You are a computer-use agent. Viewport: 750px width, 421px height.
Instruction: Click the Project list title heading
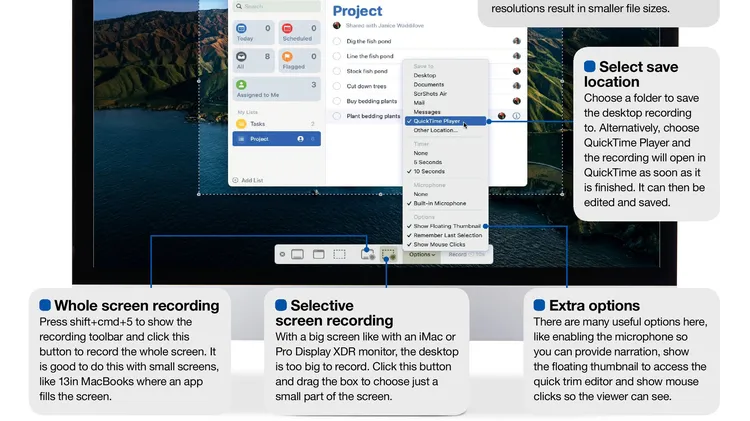pyautogui.click(x=357, y=11)
